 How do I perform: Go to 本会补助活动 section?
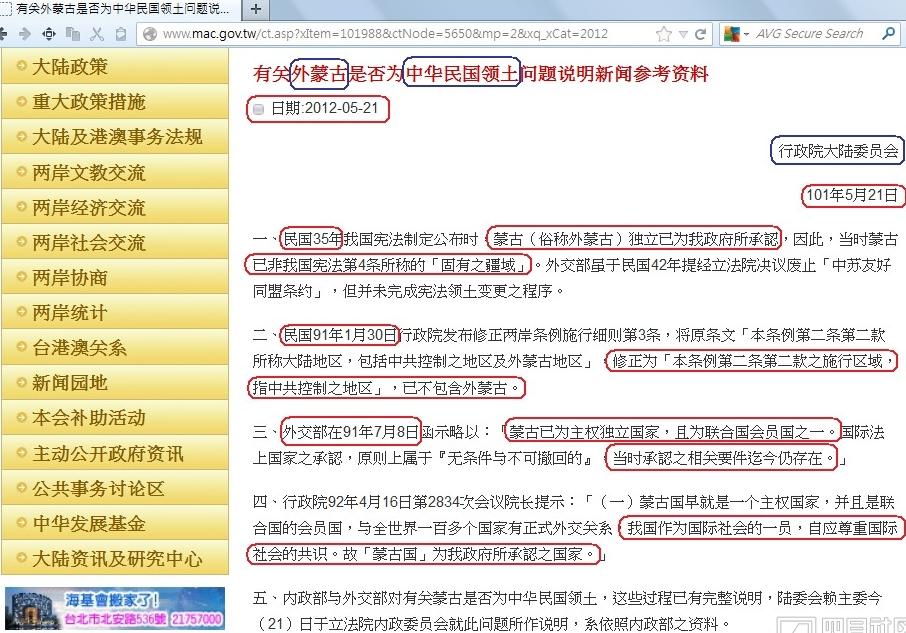pyautogui.click(x=115, y=418)
